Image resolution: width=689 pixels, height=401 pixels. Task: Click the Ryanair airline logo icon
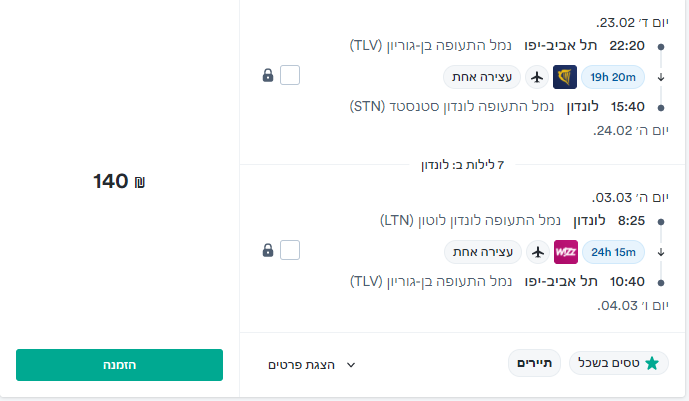[x=565, y=77]
